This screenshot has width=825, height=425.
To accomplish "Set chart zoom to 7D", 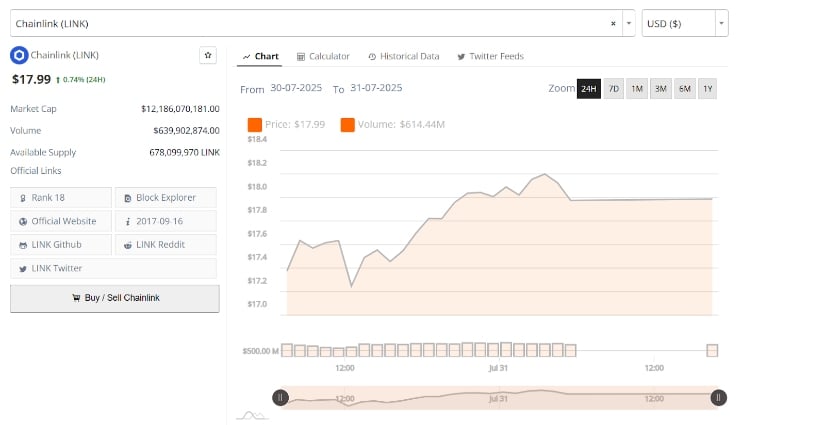I will pyautogui.click(x=613, y=89).
